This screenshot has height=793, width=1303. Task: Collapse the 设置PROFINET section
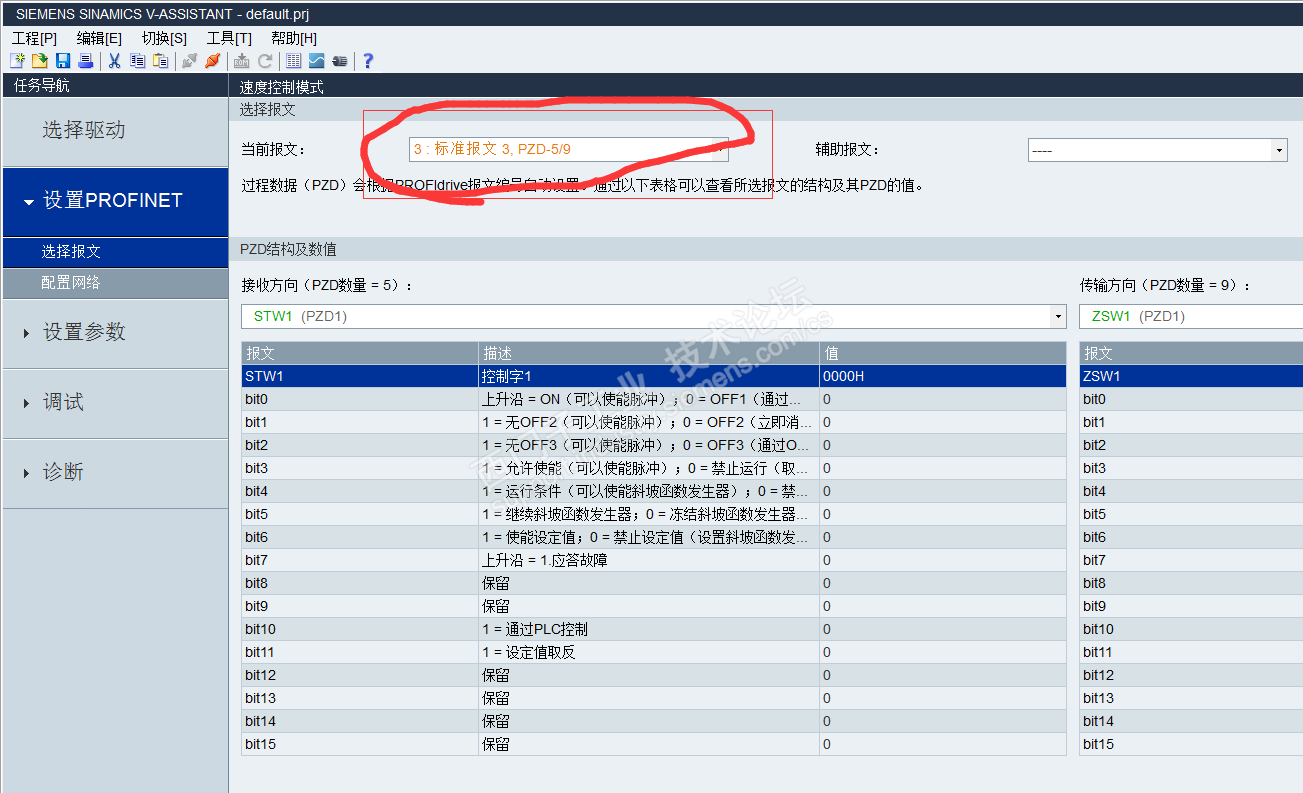tap(115, 201)
